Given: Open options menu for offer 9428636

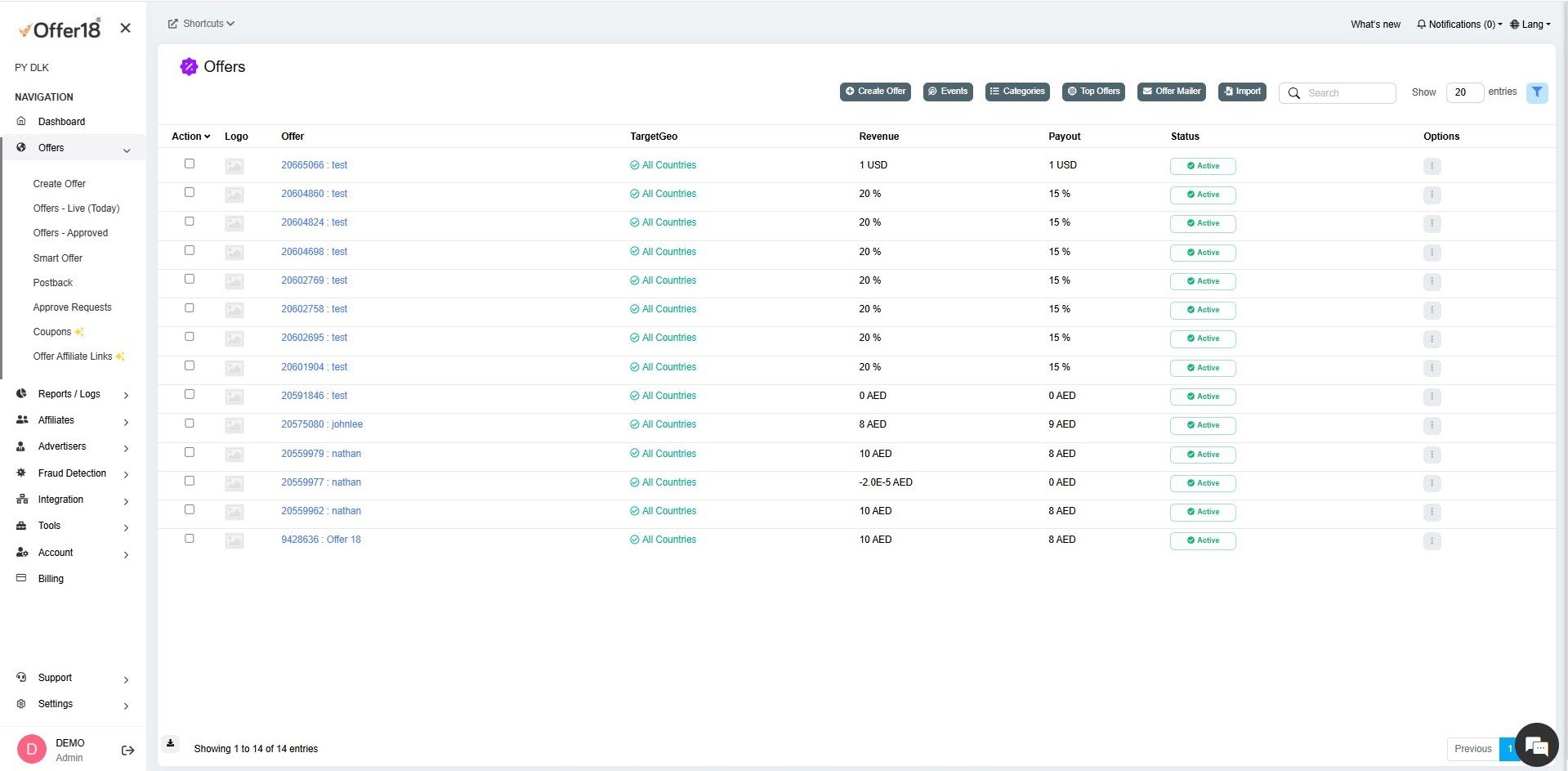Looking at the screenshot, I should tap(1432, 540).
